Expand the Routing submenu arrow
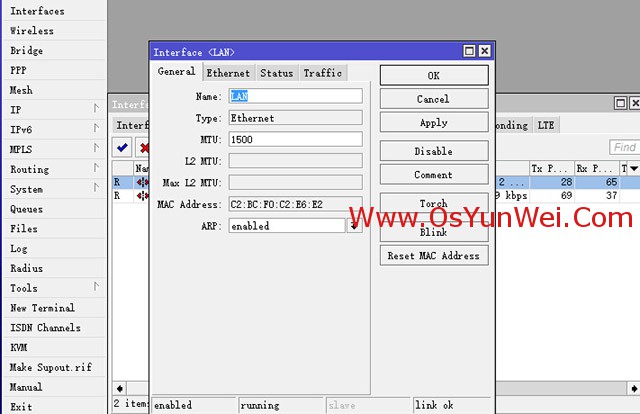 point(96,169)
